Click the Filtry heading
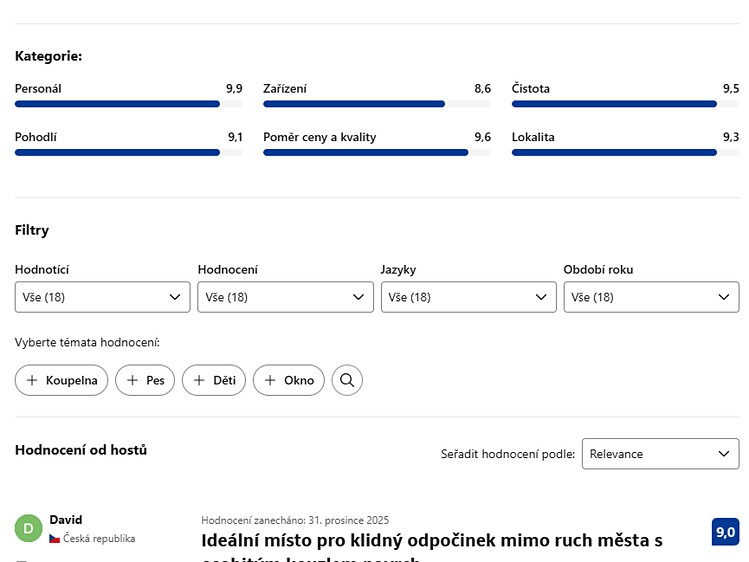Viewport: 749px width, 562px height. [32, 230]
